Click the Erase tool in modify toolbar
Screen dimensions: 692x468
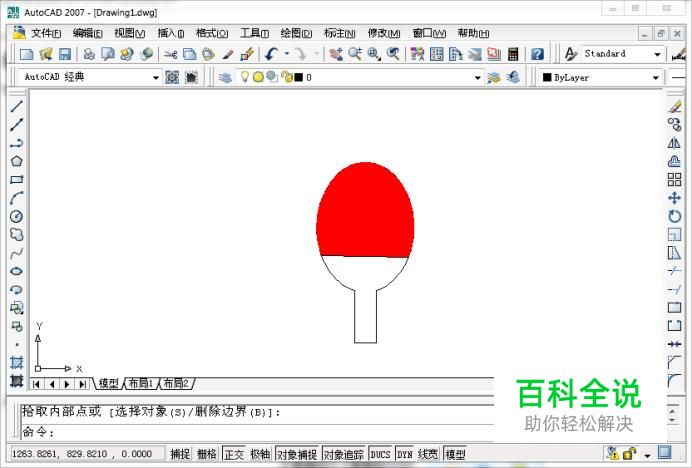pos(674,106)
